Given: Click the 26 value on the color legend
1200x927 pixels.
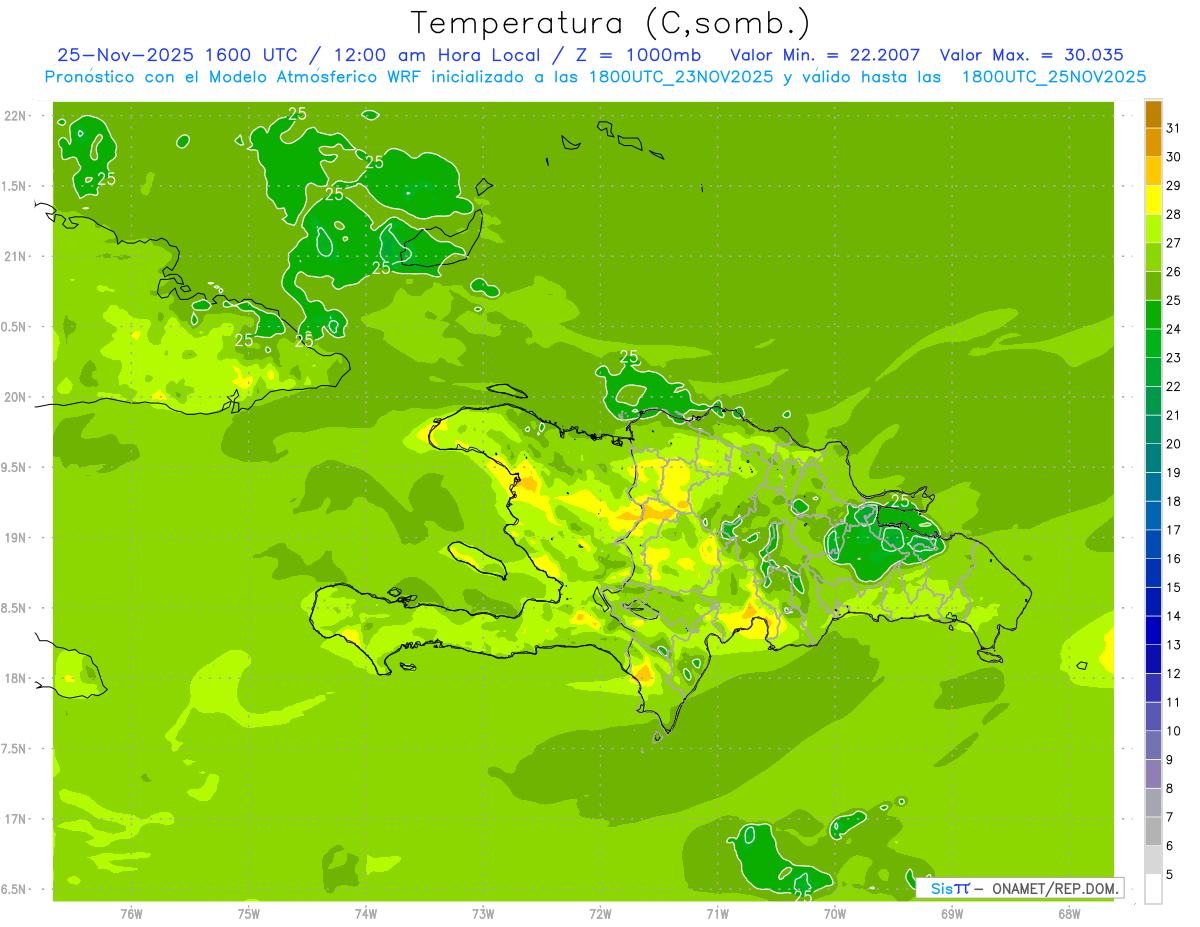Looking at the screenshot, I should (x=1173, y=272).
